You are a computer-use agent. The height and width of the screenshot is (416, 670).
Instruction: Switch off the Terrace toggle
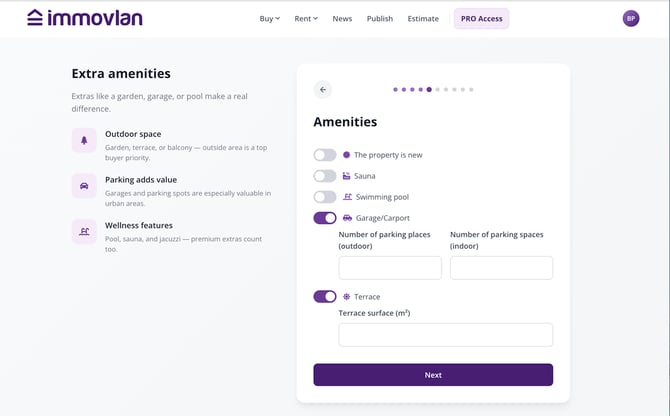pyautogui.click(x=325, y=296)
